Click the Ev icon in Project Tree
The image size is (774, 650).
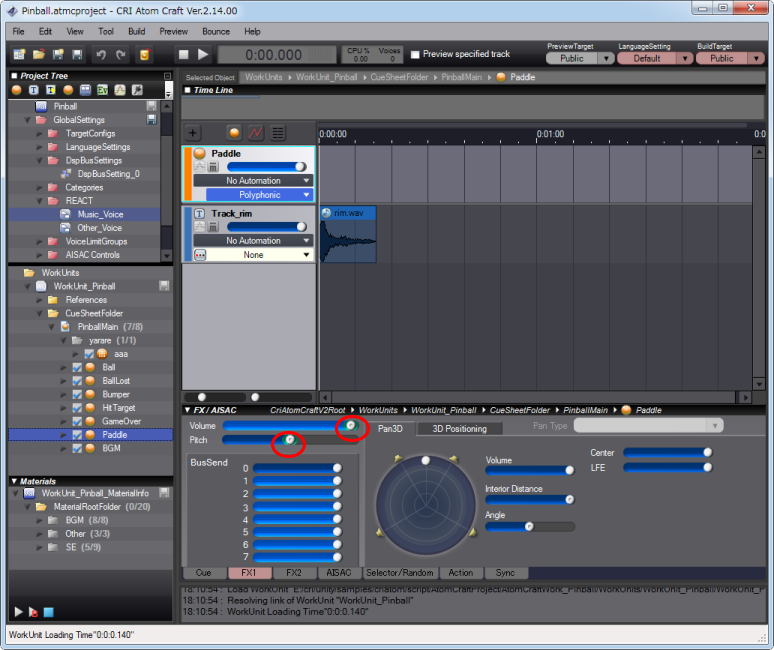tap(102, 91)
